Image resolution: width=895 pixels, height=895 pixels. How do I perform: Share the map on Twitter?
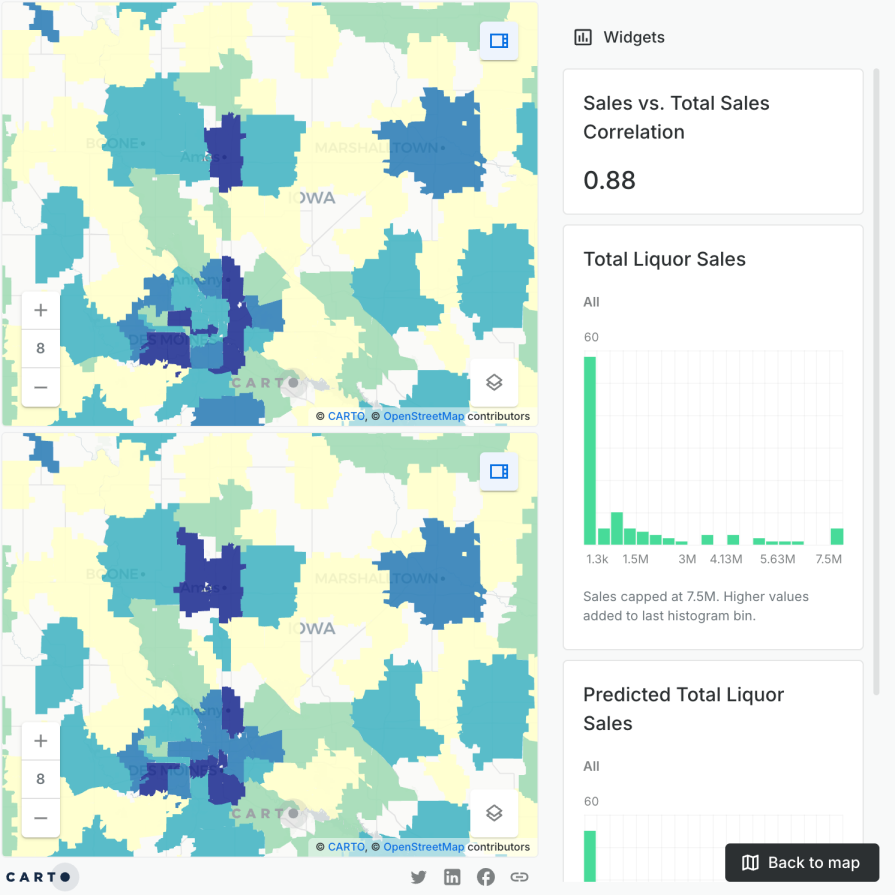[418, 877]
